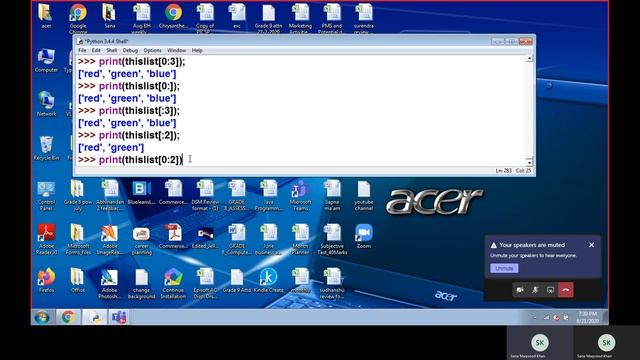Click the output line ['red', 'green']
The height and width of the screenshot is (360, 640).
(x=111, y=147)
